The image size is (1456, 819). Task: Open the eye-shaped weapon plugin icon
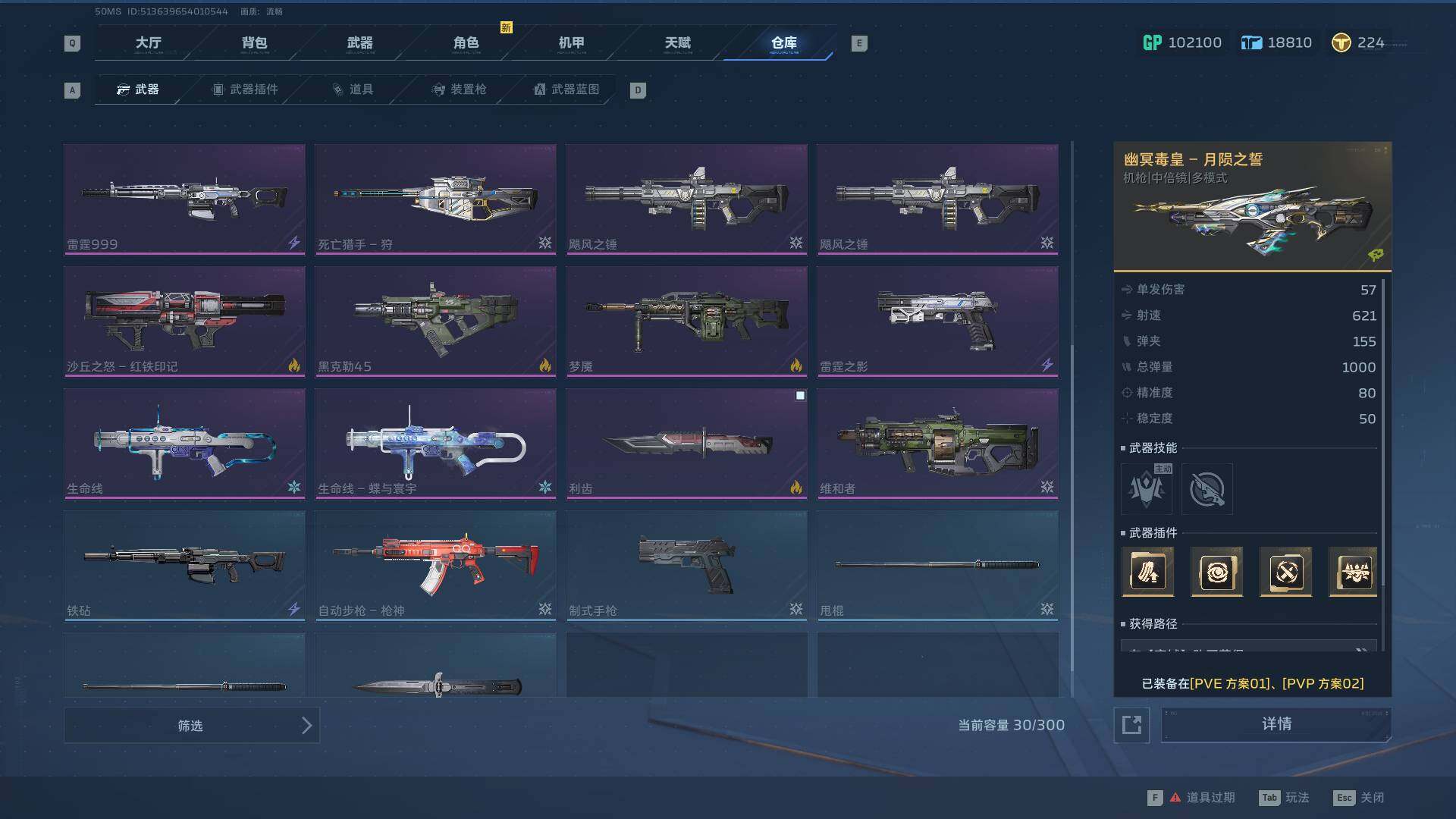coord(1216,572)
